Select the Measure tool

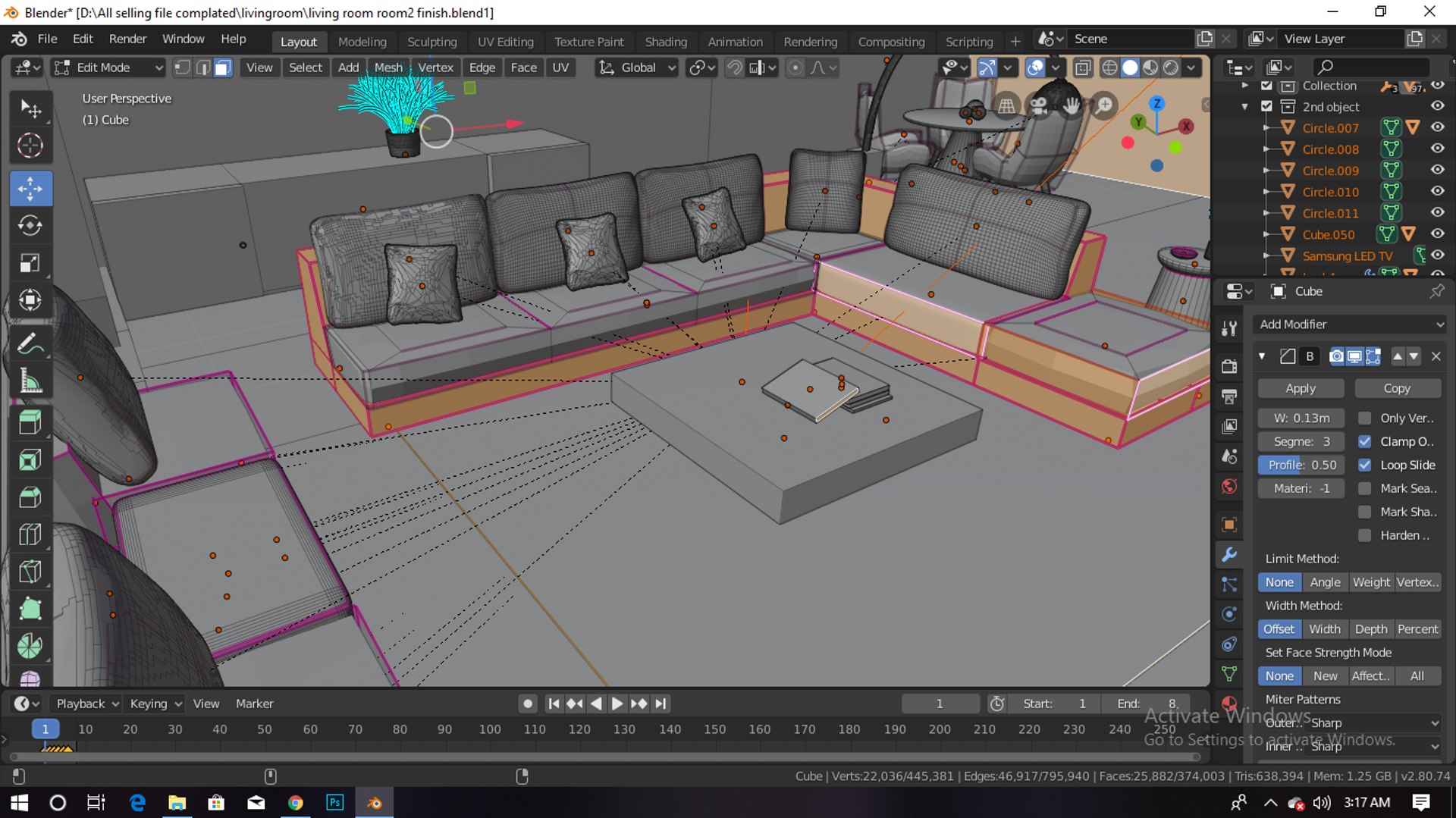tap(30, 381)
